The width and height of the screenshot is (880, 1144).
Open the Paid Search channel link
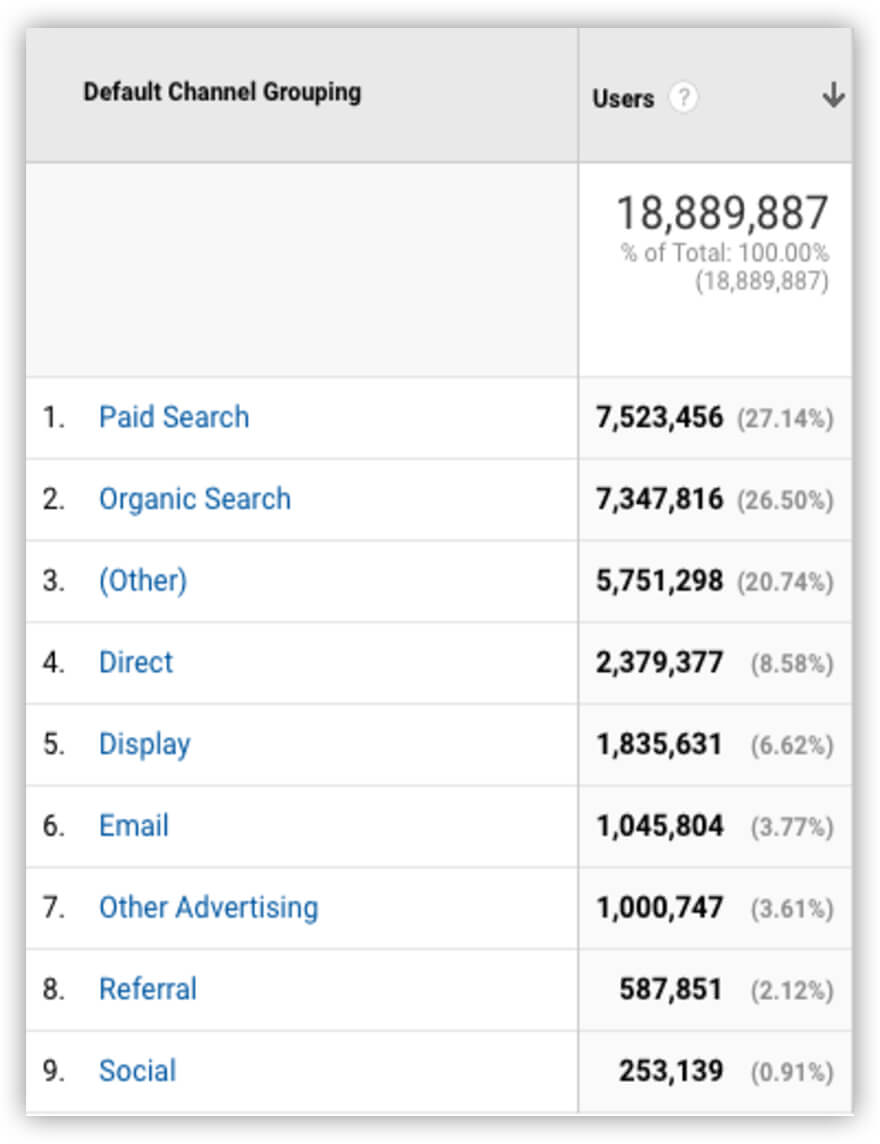coord(174,417)
